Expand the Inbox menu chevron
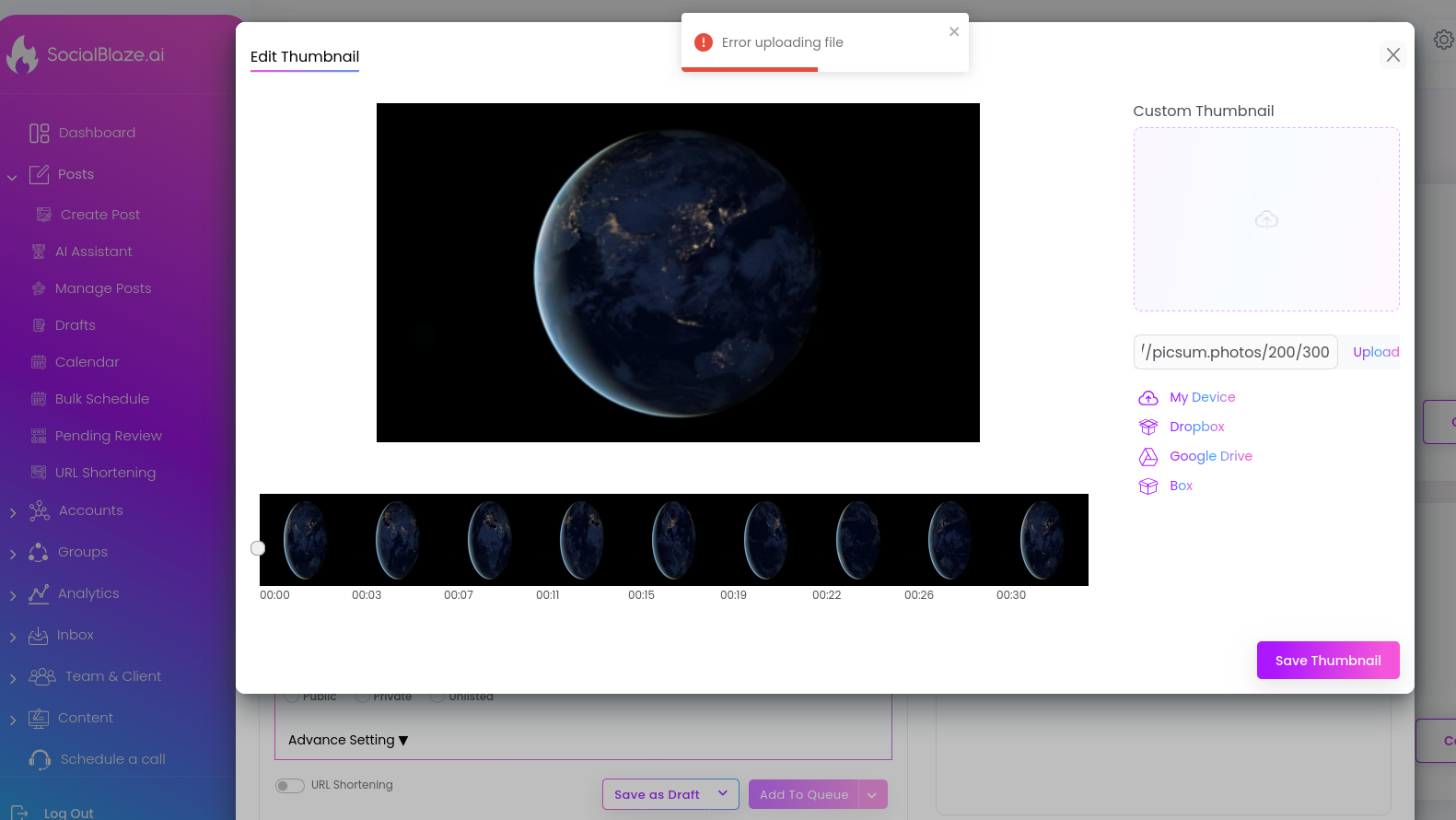1456x820 pixels. pos(13,637)
